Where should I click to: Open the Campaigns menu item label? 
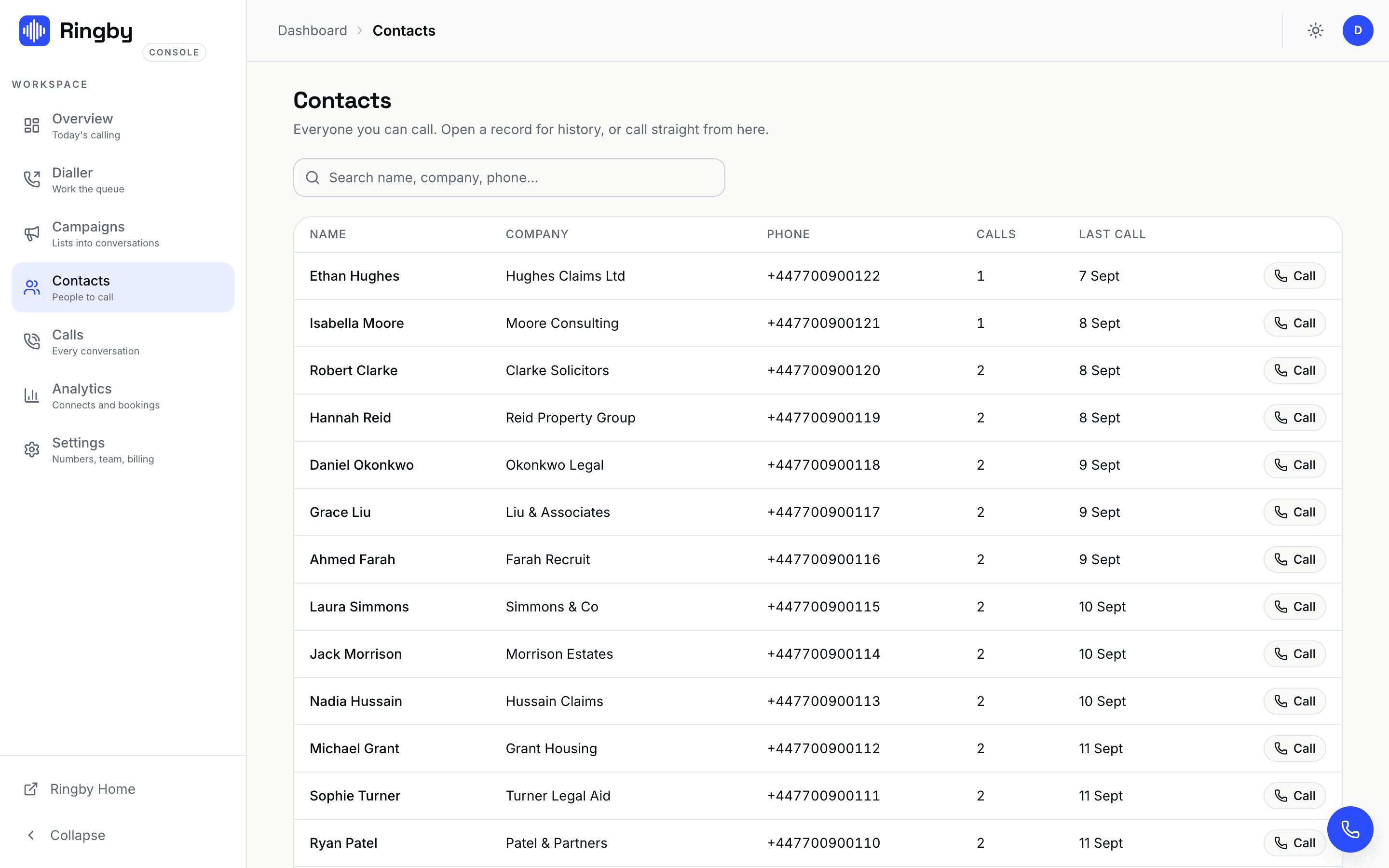coord(88,226)
